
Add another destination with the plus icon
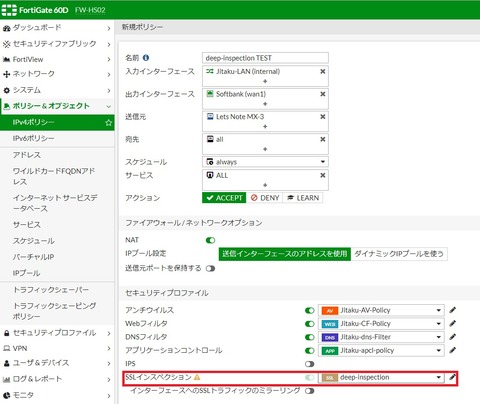tap(265, 149)
